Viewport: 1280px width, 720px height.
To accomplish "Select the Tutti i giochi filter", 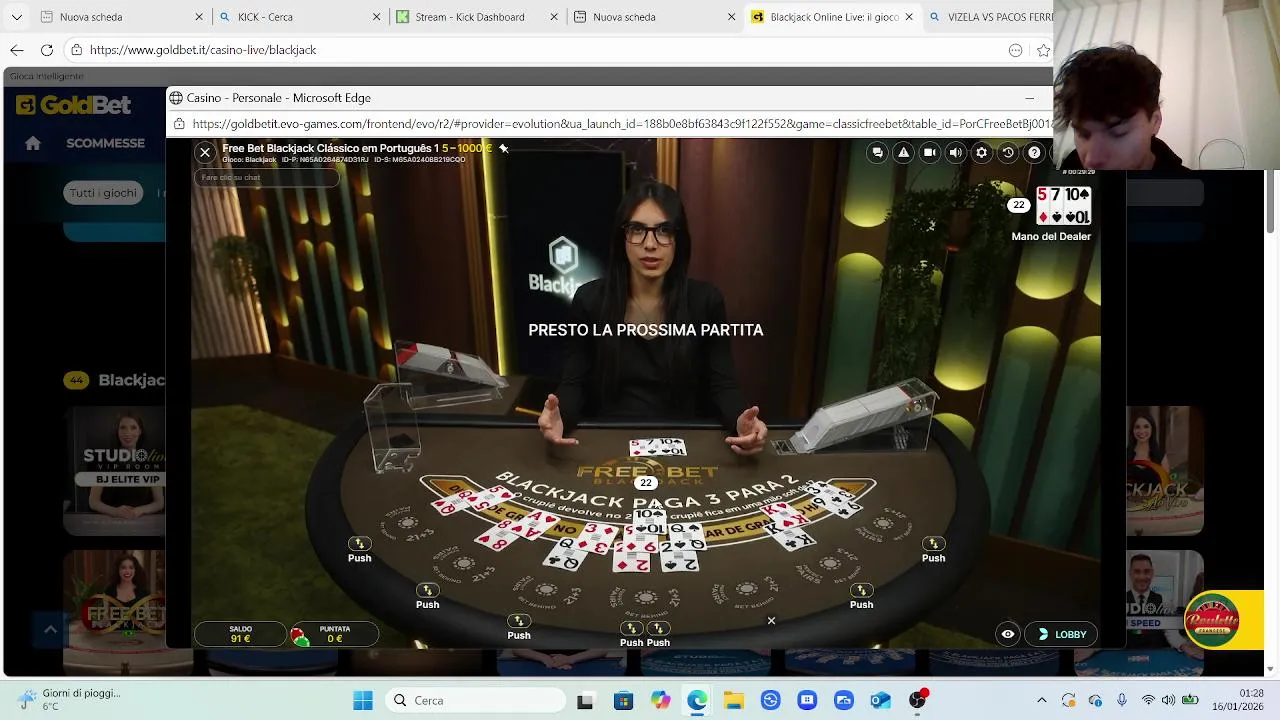I will click(x=103, y=193).
